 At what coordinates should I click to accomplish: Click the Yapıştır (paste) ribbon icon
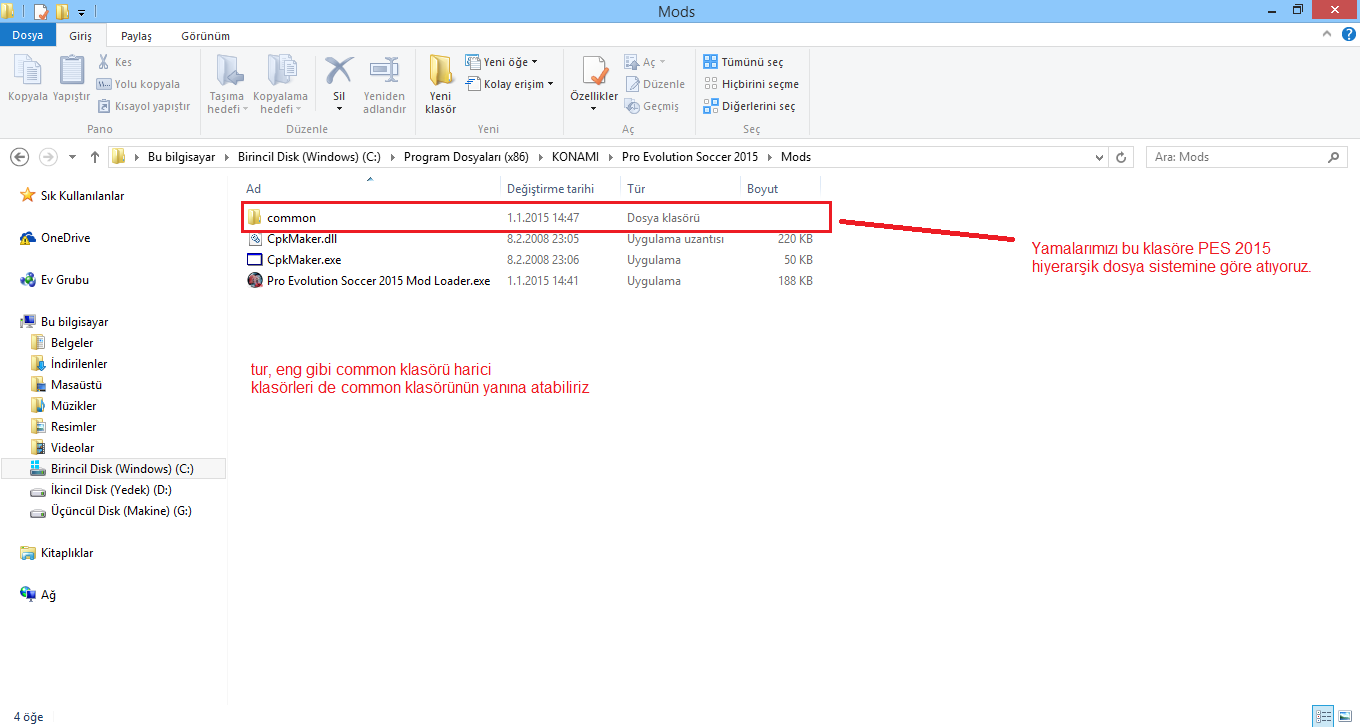point(71,71)
